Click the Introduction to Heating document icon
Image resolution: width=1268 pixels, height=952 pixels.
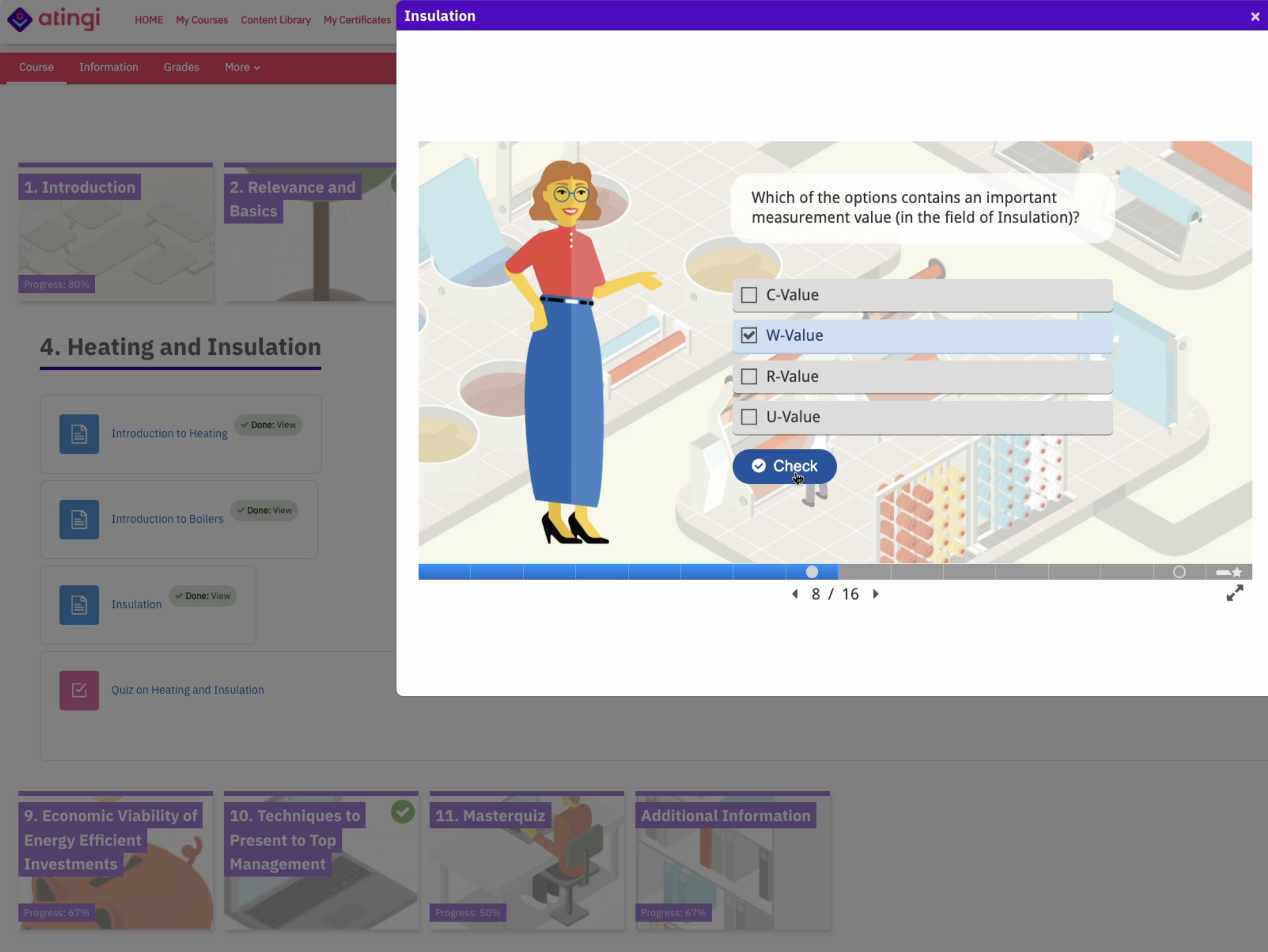point(79,434)
